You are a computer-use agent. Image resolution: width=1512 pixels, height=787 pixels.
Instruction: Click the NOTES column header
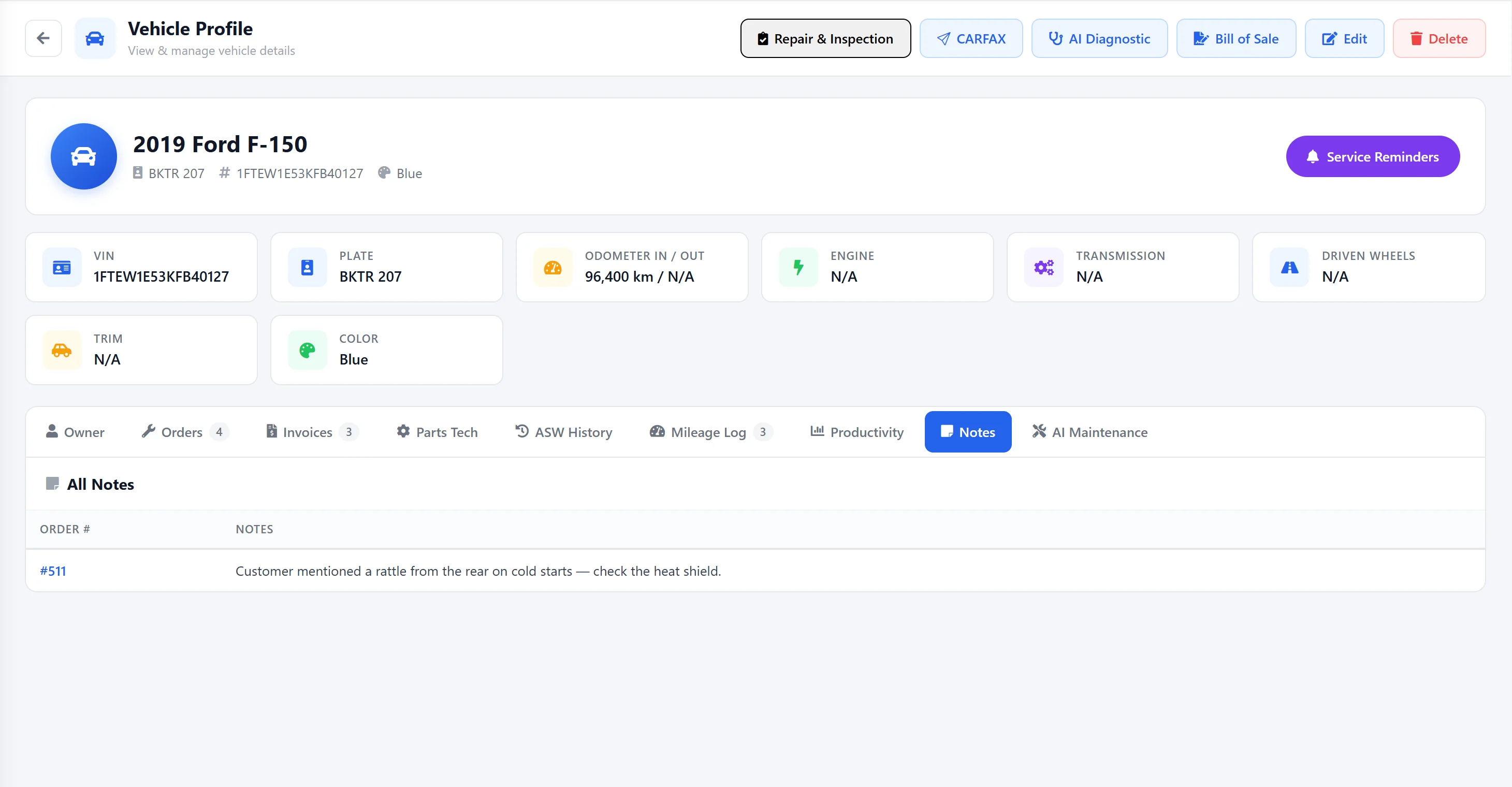254,529
